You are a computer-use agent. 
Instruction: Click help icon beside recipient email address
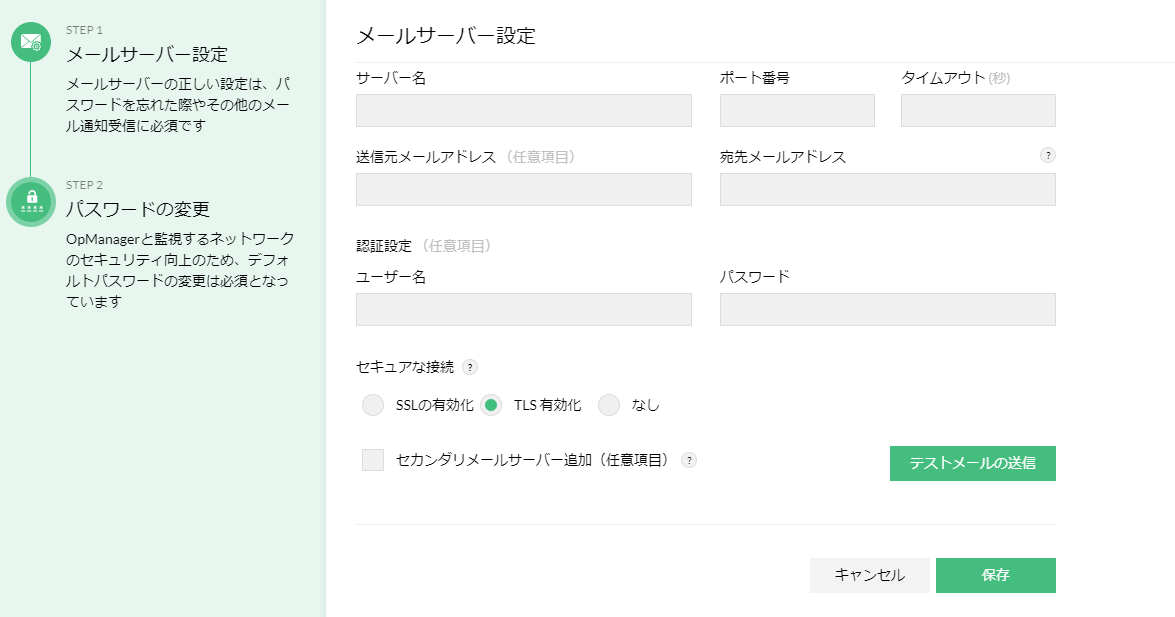pyautogui.click(x=1048, y=155)
